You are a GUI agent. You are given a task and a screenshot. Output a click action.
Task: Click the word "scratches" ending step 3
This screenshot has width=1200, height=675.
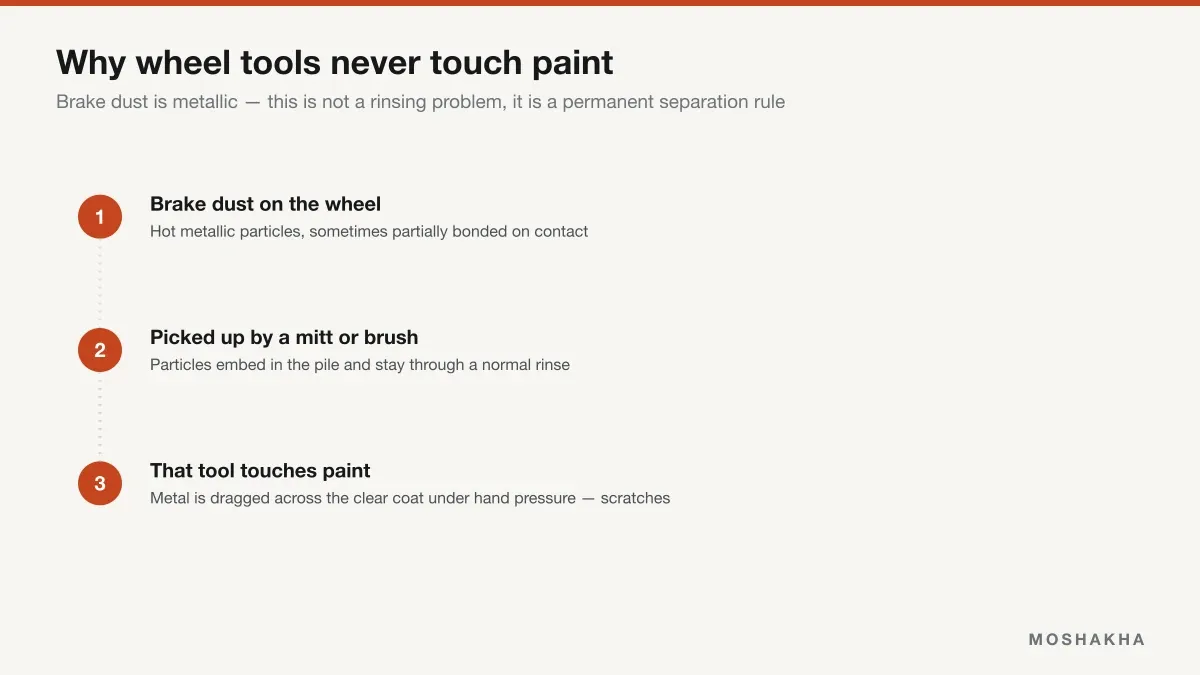tap(635, 498)
